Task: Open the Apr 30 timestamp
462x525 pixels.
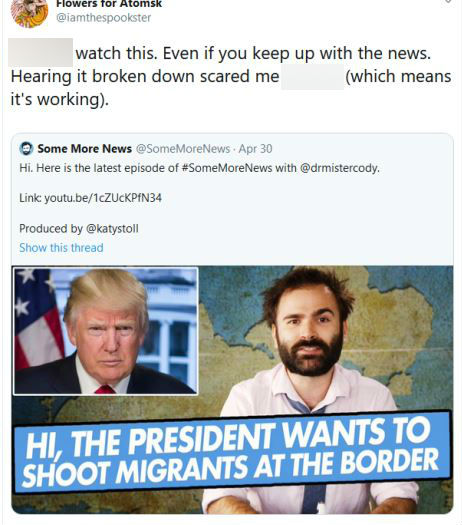Action: point(255,149)
